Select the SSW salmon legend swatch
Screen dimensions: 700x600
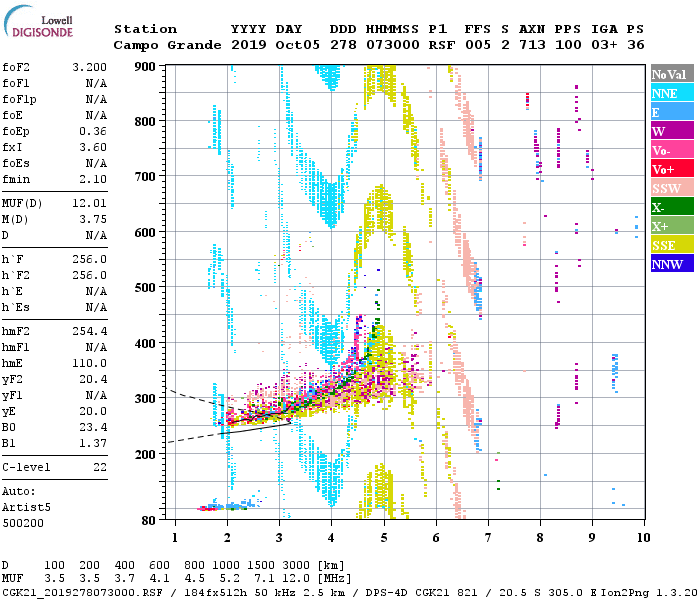[x=672, y=188]
